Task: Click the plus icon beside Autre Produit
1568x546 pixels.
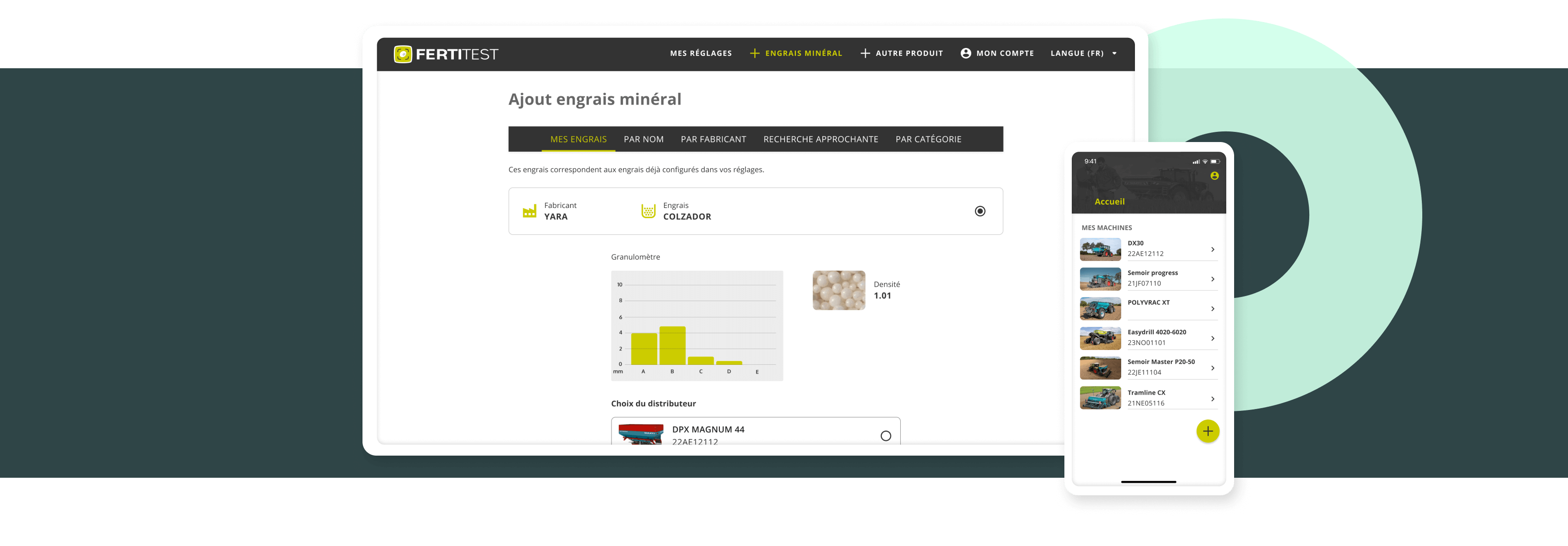Action: point(865,53)
